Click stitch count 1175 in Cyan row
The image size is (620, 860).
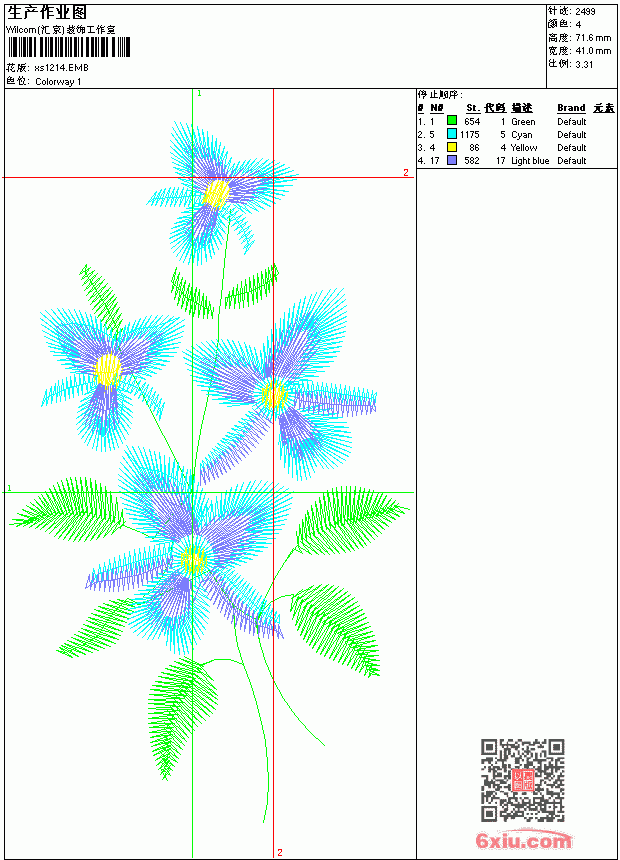tap(470, 134)
